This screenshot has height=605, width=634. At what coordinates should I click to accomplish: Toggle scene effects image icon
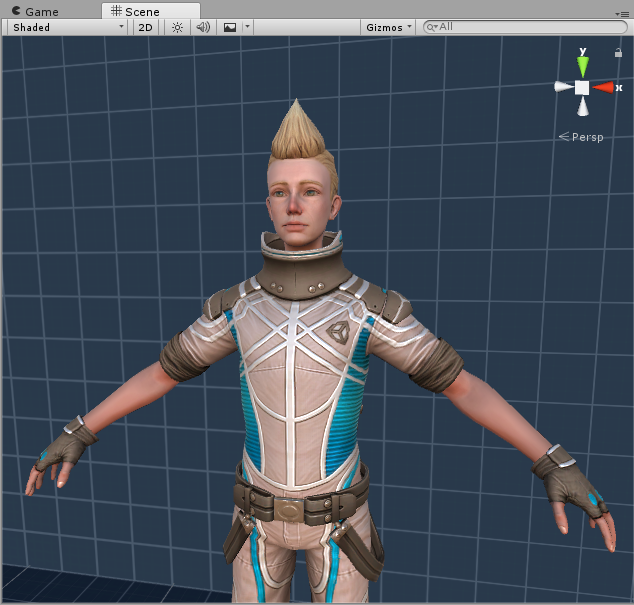230,28
